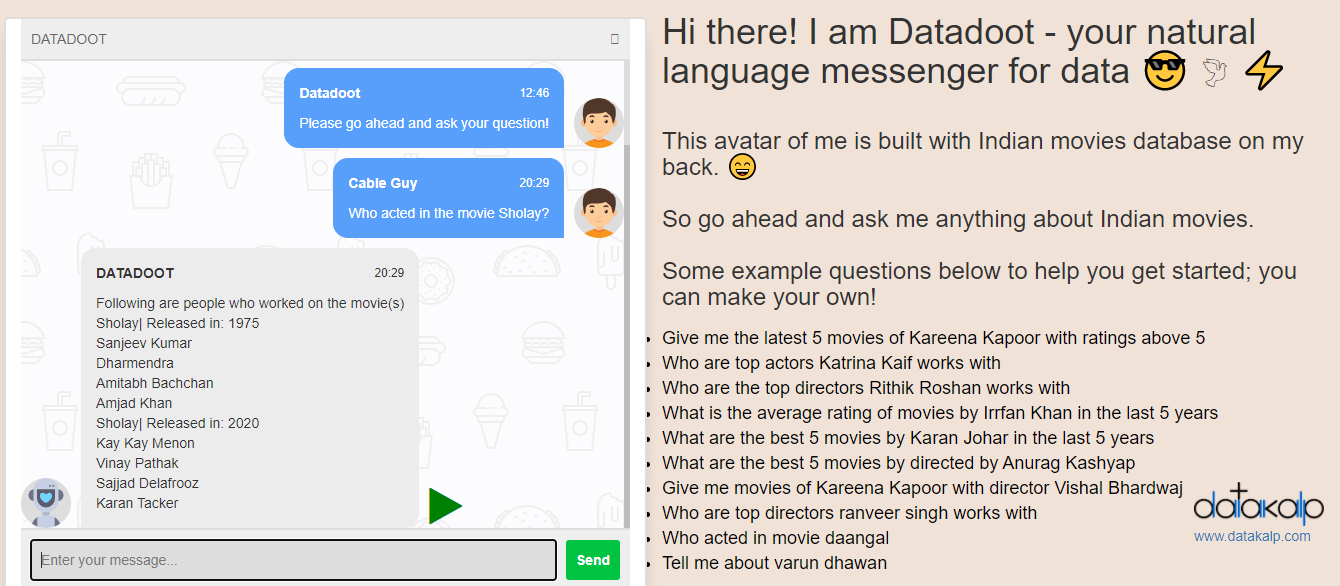Viewport: 1340px width, 586px height.
Task: Click 'Vinay Pathak' in the reply
Action: click(138, 463)
